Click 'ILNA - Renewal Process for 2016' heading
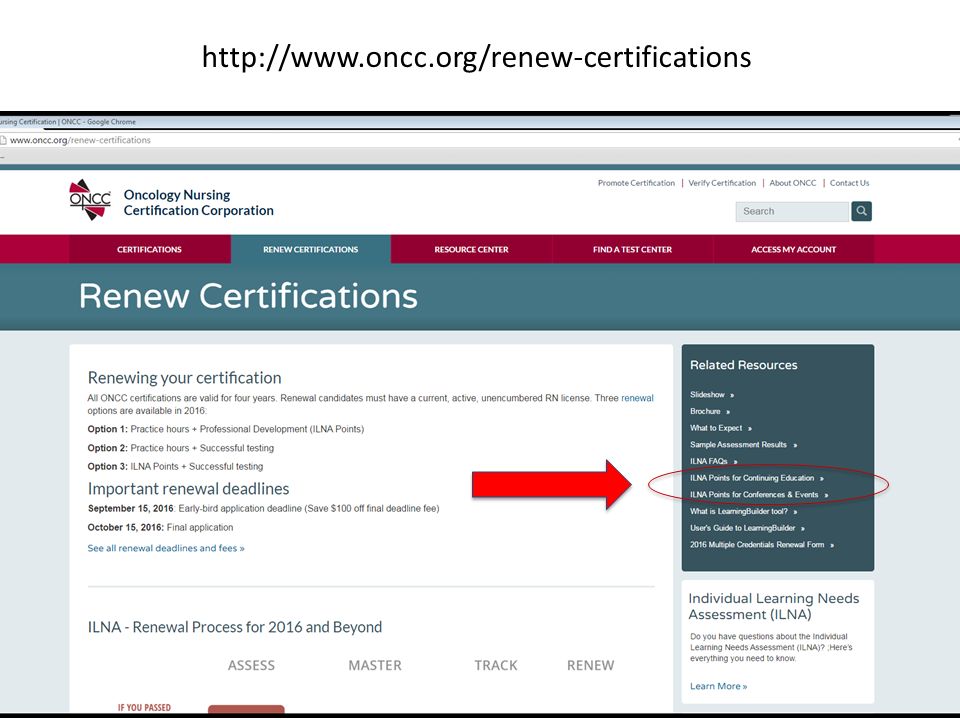This screenshot has height=720, width=960. point(234,628)
